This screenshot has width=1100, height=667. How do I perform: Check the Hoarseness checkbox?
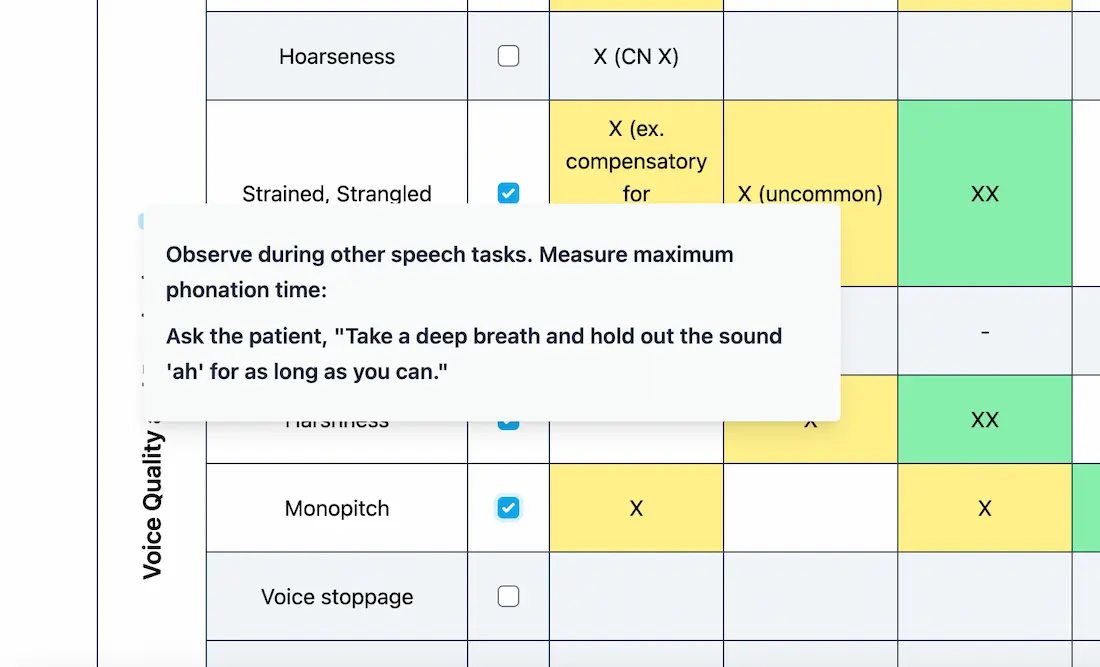point(508,56)
